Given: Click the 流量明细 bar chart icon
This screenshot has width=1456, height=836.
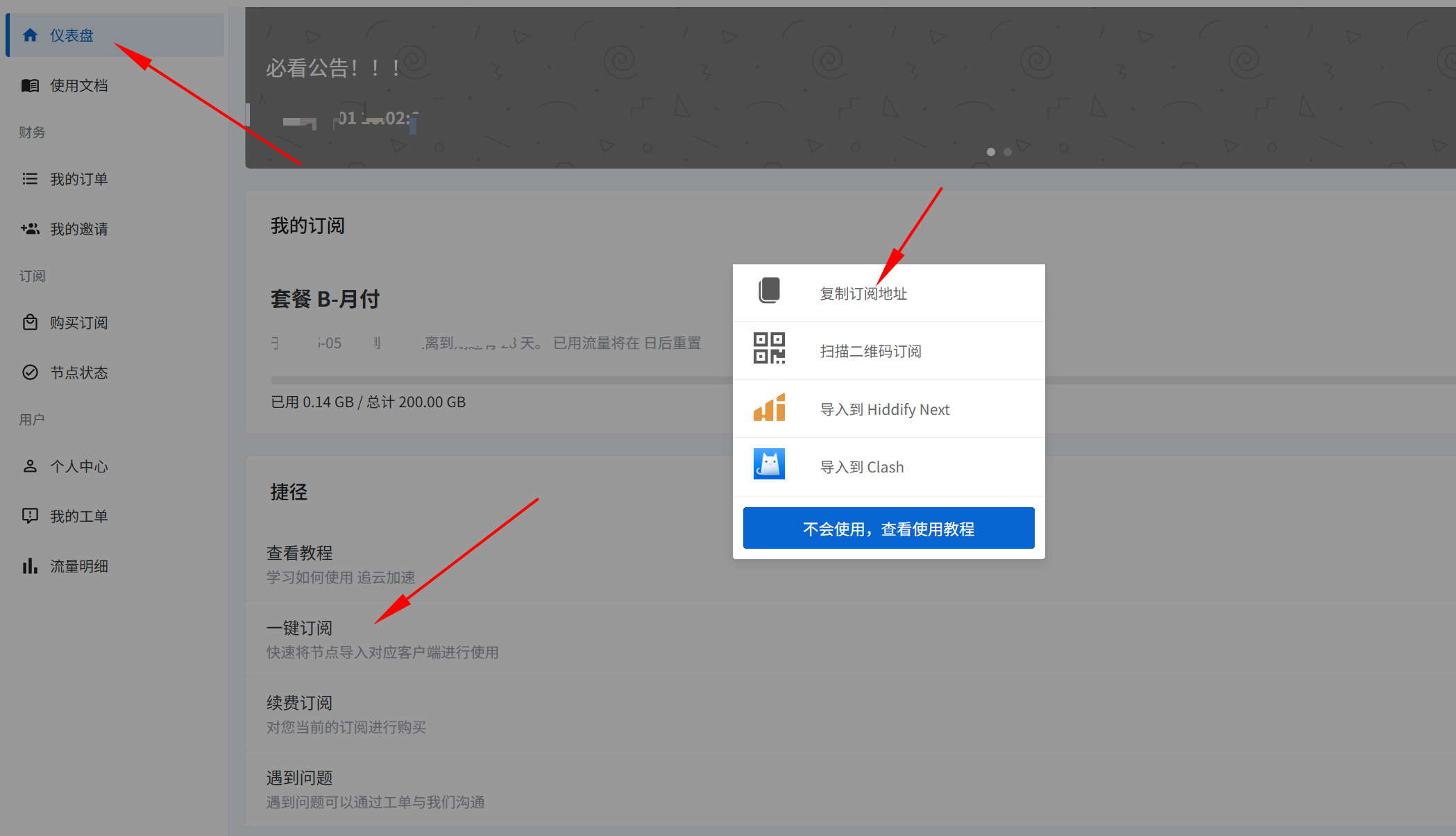Looking at the screenshot, I should tap(30, 566).
